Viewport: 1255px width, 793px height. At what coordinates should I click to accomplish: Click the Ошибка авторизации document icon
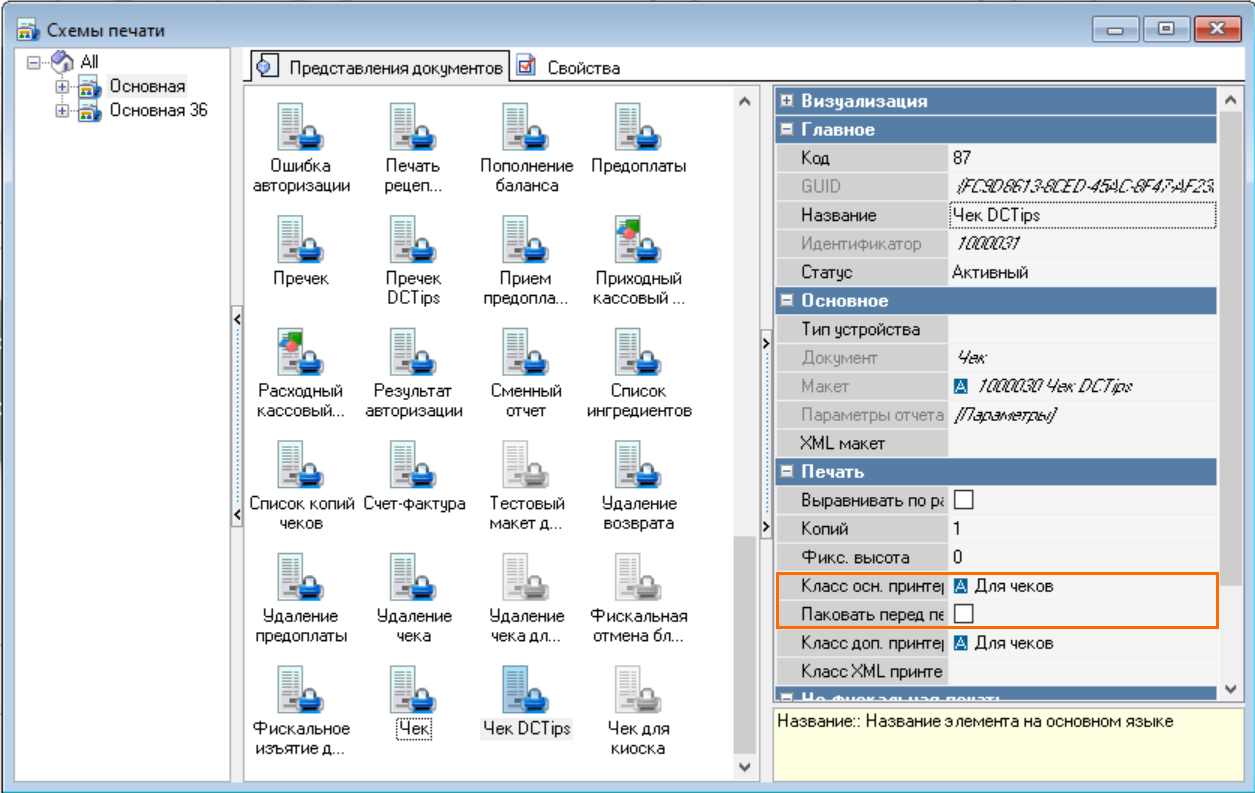click(301, 127)
